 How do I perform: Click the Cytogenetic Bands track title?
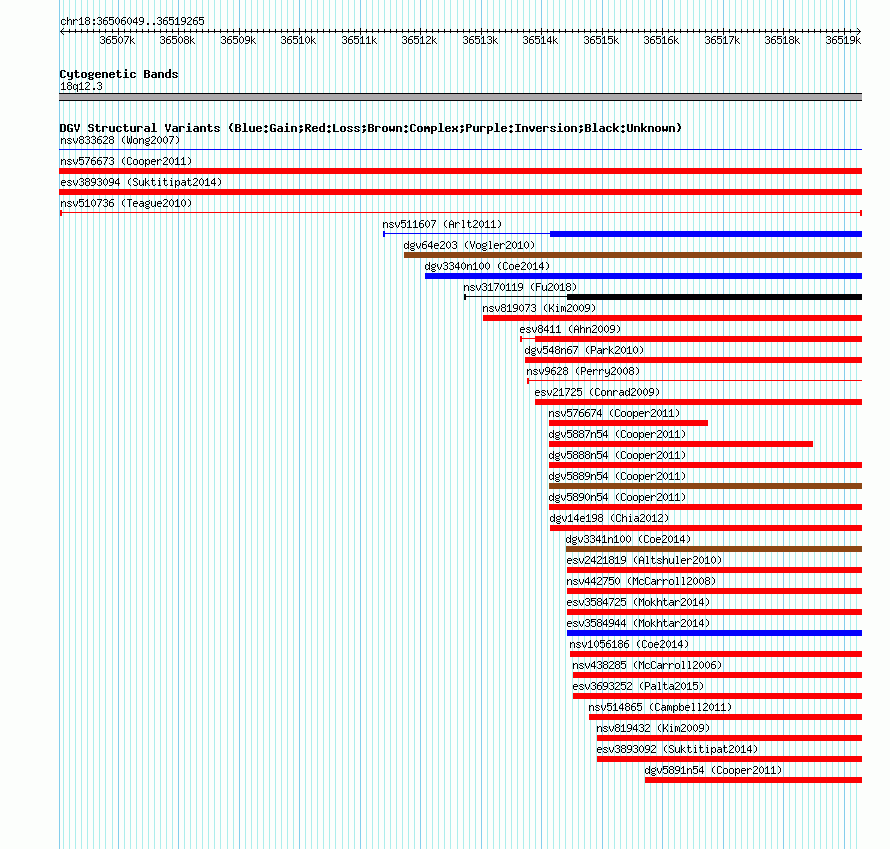(119, 74)
